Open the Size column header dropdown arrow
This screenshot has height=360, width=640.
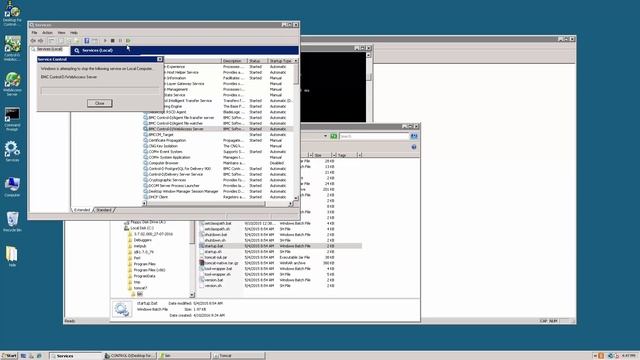pos(333,155)
